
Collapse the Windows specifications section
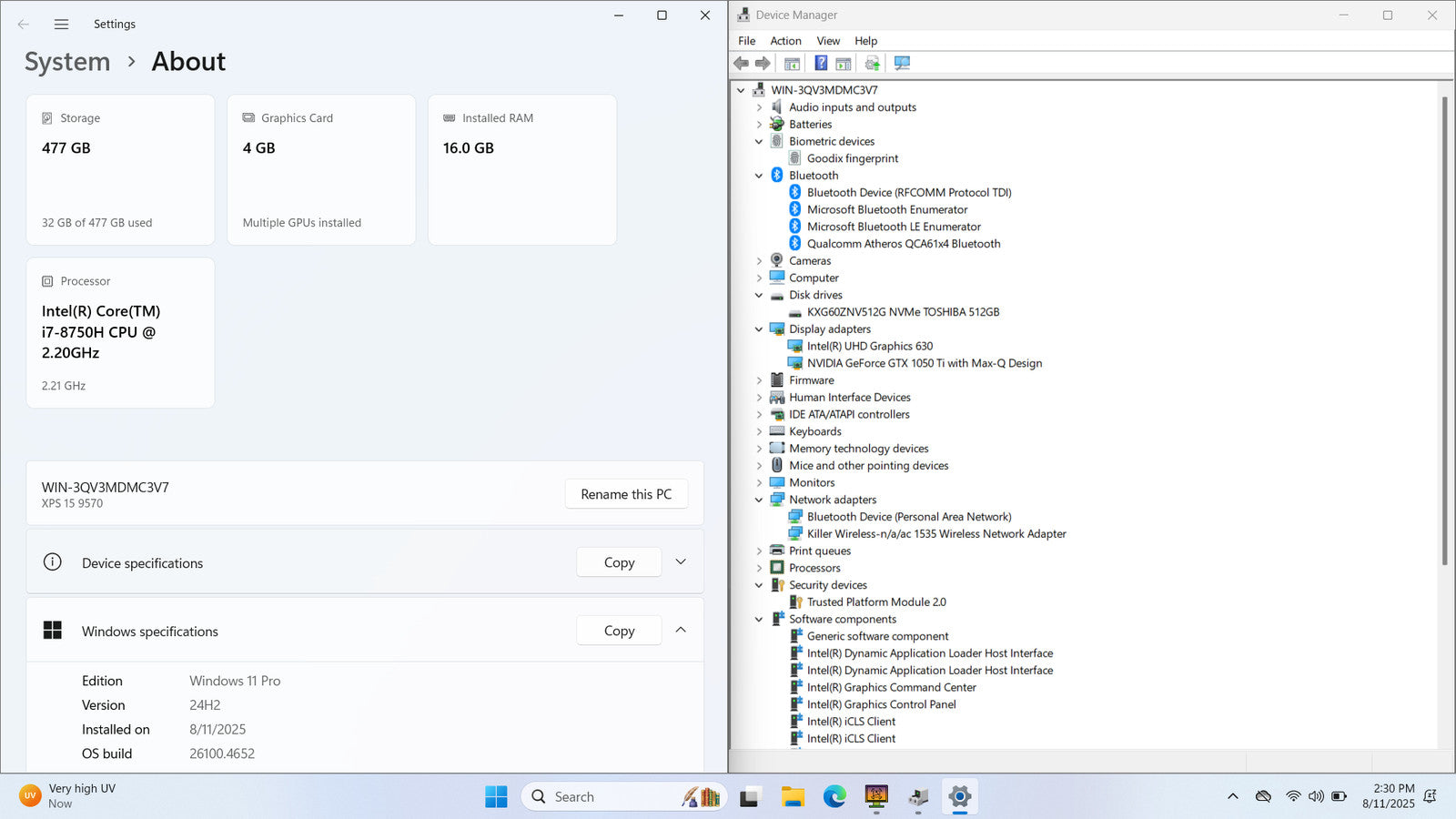(681, 631)
